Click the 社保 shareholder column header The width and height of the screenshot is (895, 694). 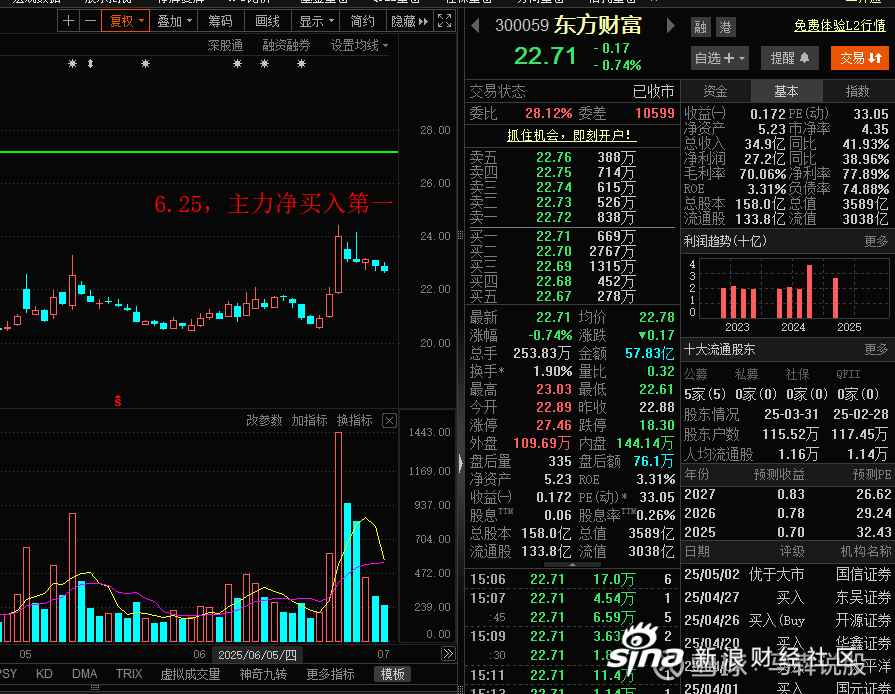click(x=797, y=374)
